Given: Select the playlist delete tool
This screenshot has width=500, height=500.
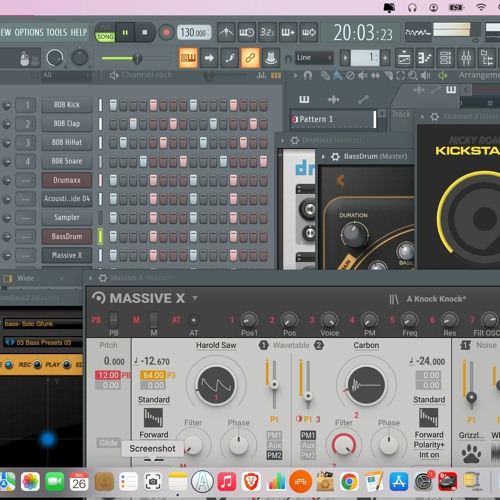Looking at the screenshot, I should [x=350, y=76].
